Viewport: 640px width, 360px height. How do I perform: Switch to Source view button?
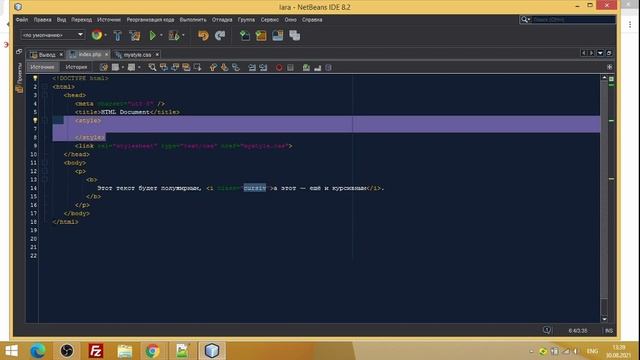click(42, 67)
